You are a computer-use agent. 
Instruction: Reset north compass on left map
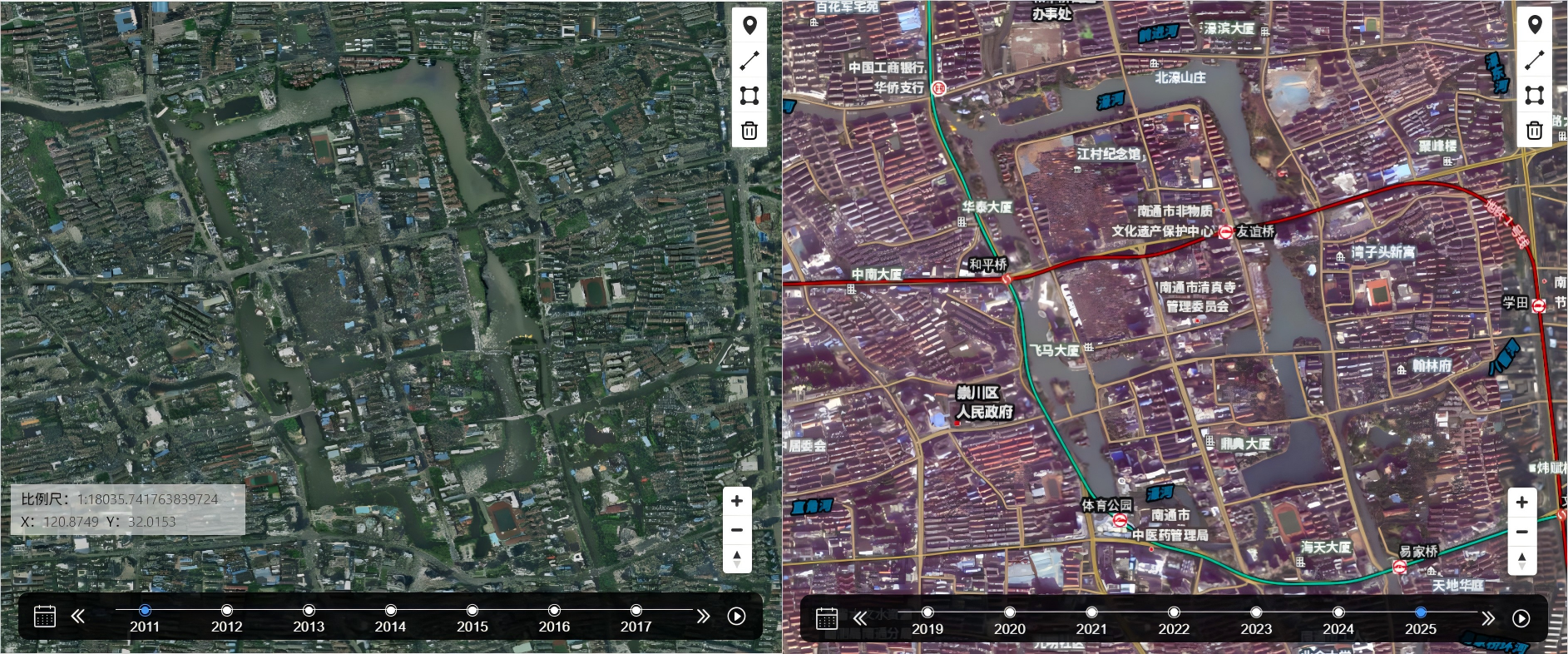[737, 559]
